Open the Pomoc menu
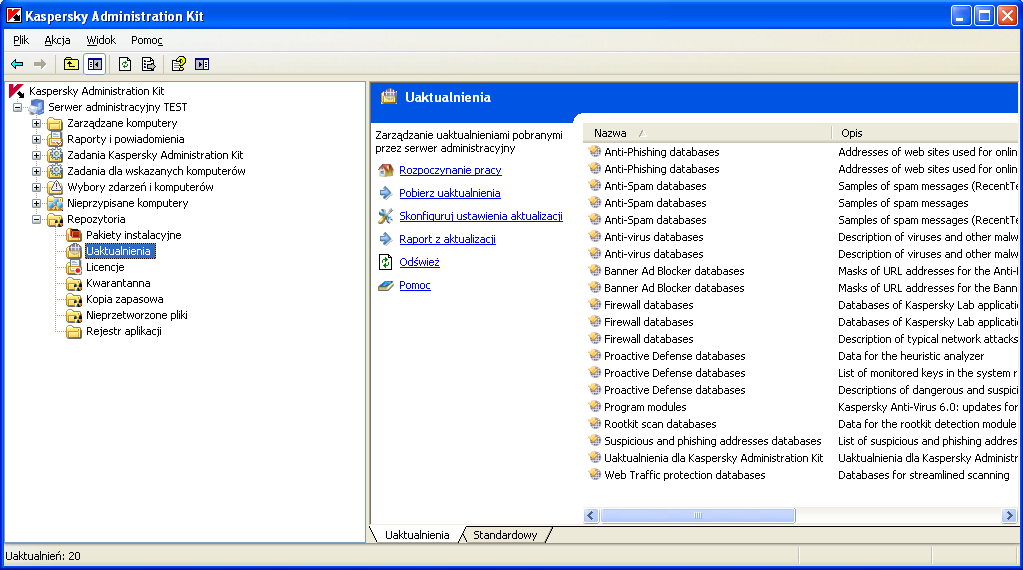1023x570 pixels. (x=147, y=40)
